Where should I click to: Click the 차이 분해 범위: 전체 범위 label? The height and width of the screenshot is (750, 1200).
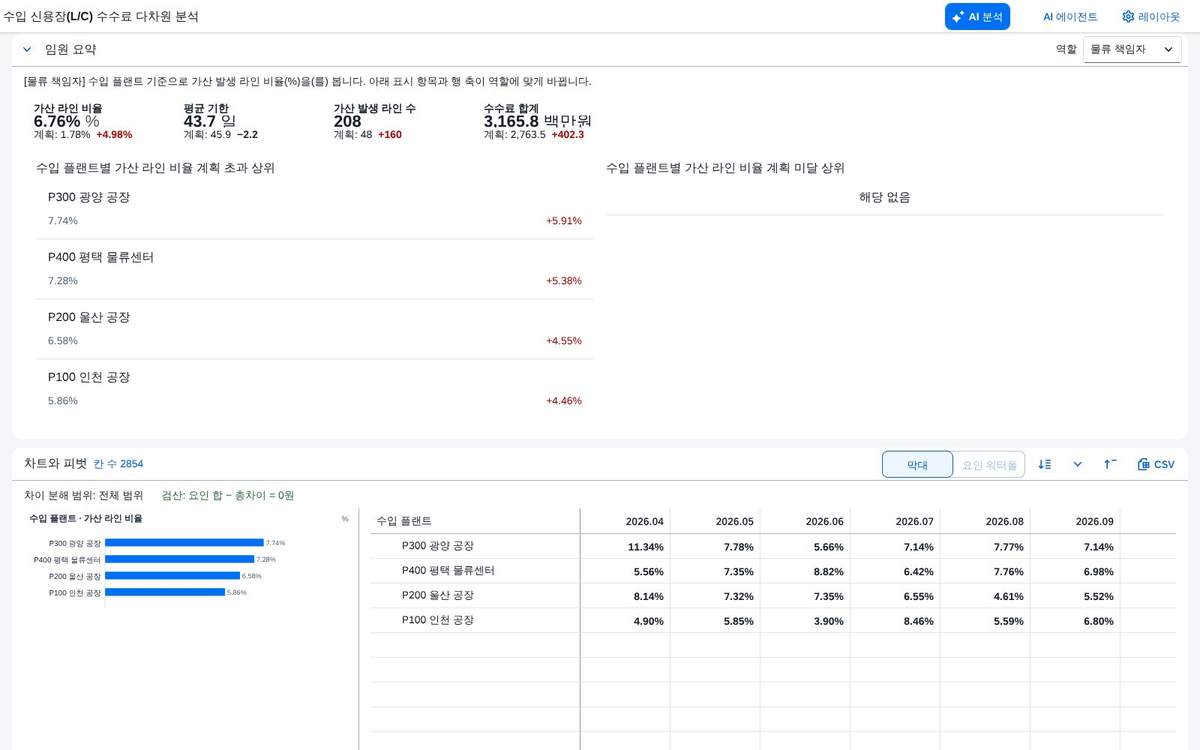point(84,495)
